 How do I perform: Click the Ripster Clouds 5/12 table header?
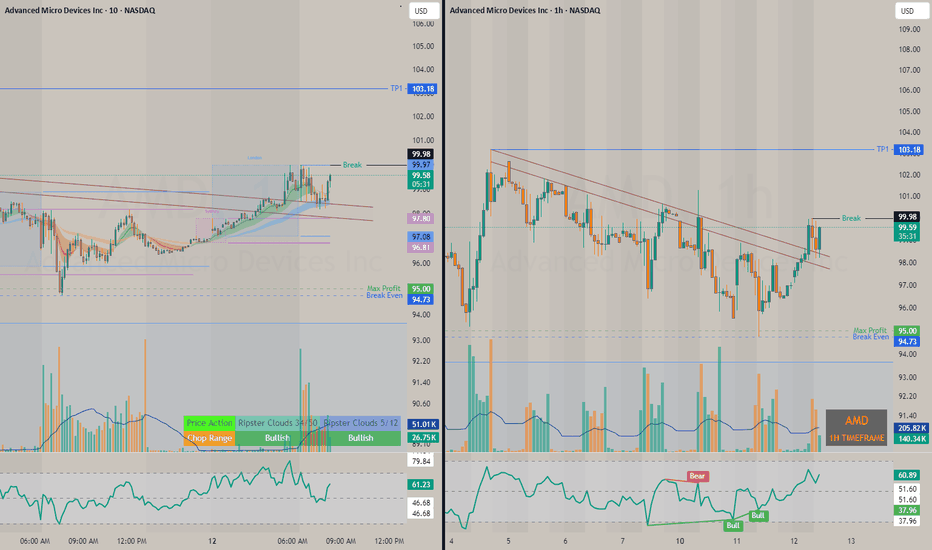click(360, 423)
